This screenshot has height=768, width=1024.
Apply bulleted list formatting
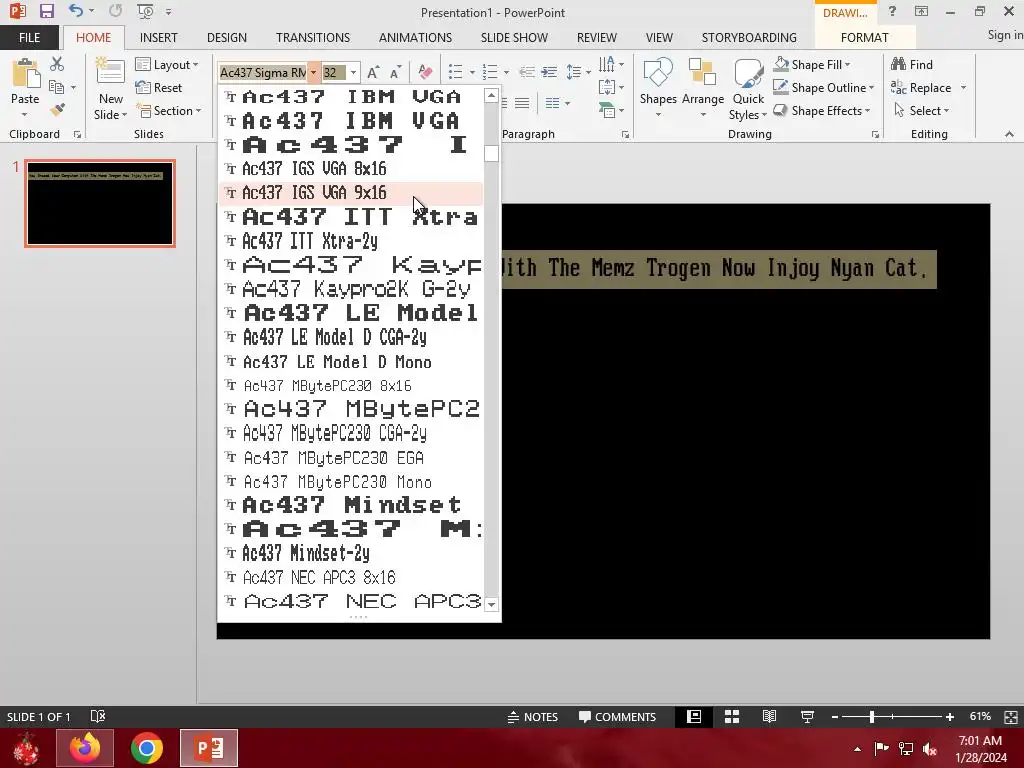point(456,72)
